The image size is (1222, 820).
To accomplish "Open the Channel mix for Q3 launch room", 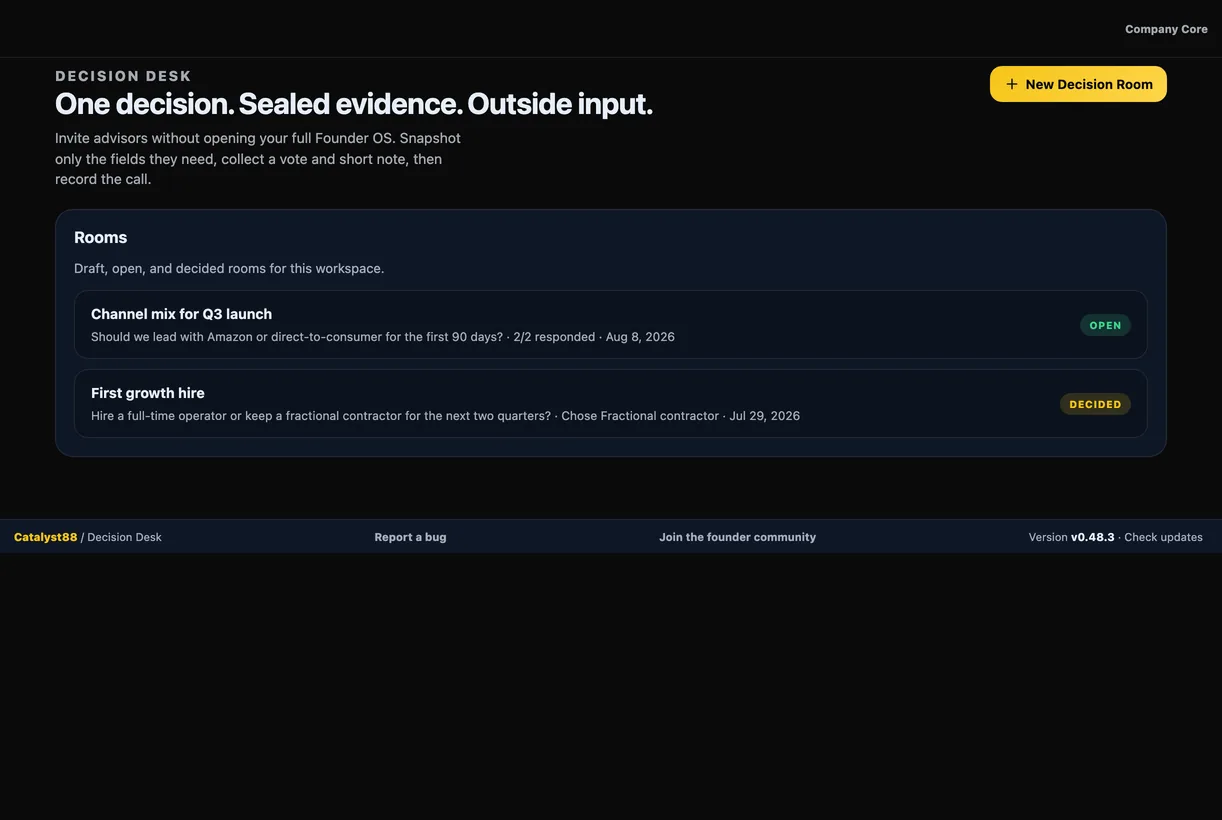I will [x=610, y=324].
